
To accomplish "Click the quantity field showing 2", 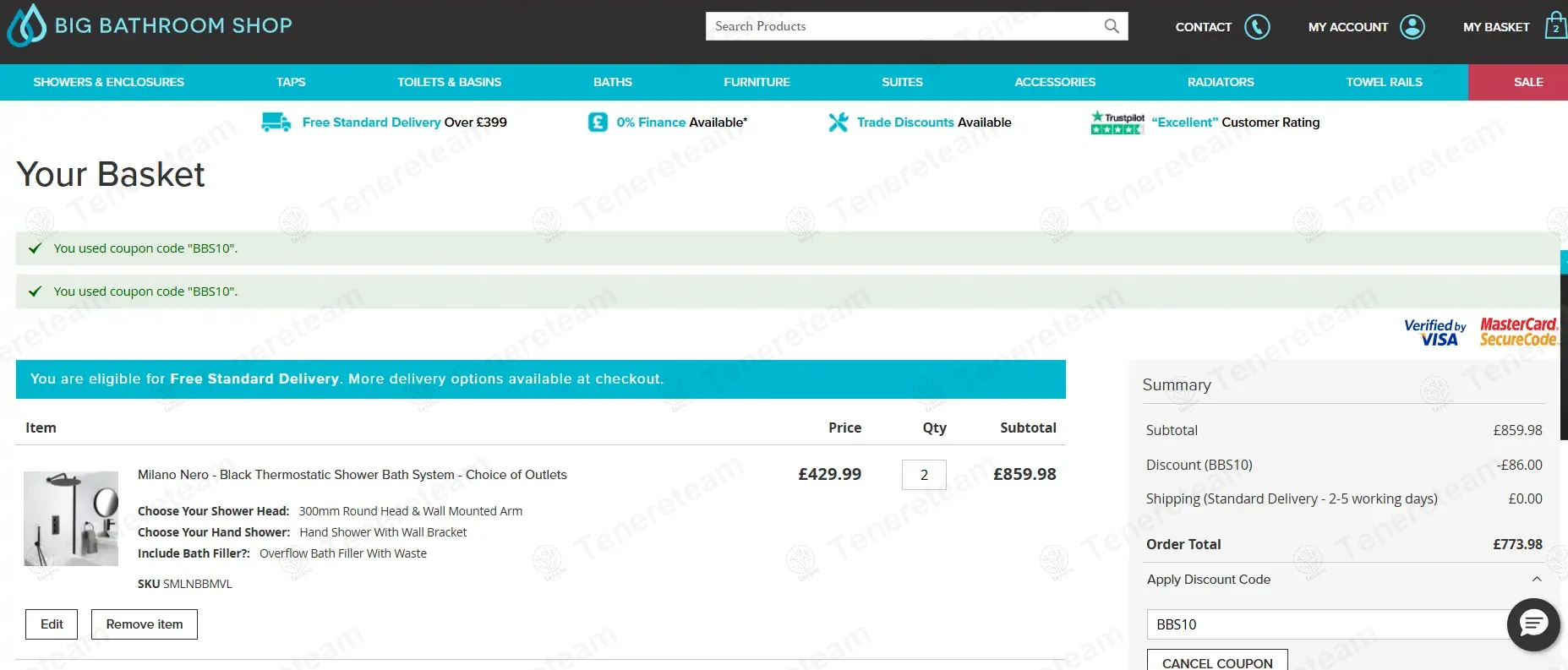I will 924,475.
